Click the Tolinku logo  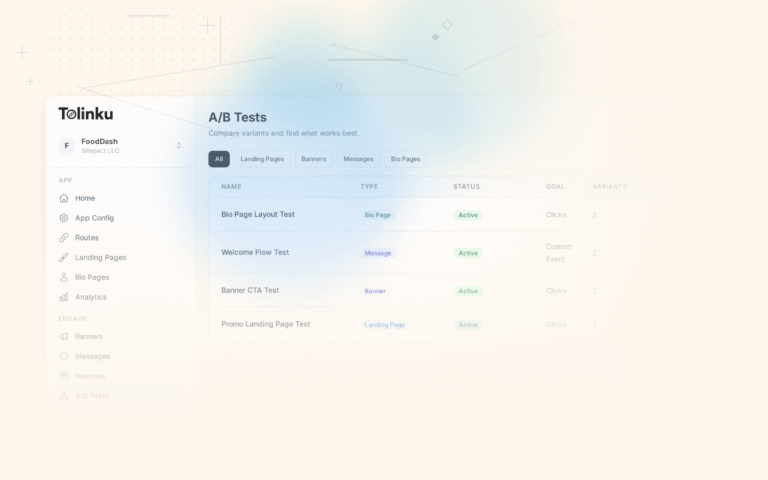pos(86,114)
